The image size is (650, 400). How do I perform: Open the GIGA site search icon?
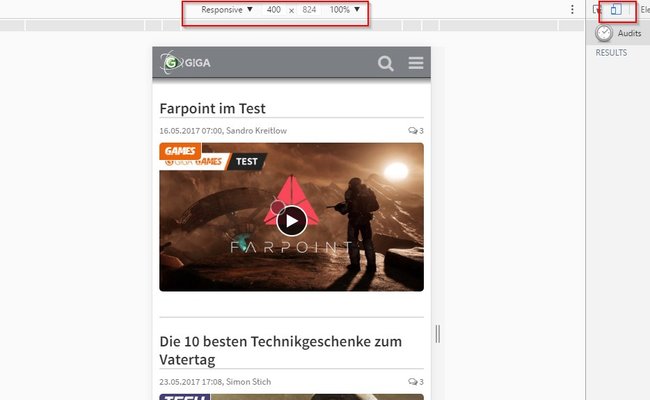click(x=386, y=63)
